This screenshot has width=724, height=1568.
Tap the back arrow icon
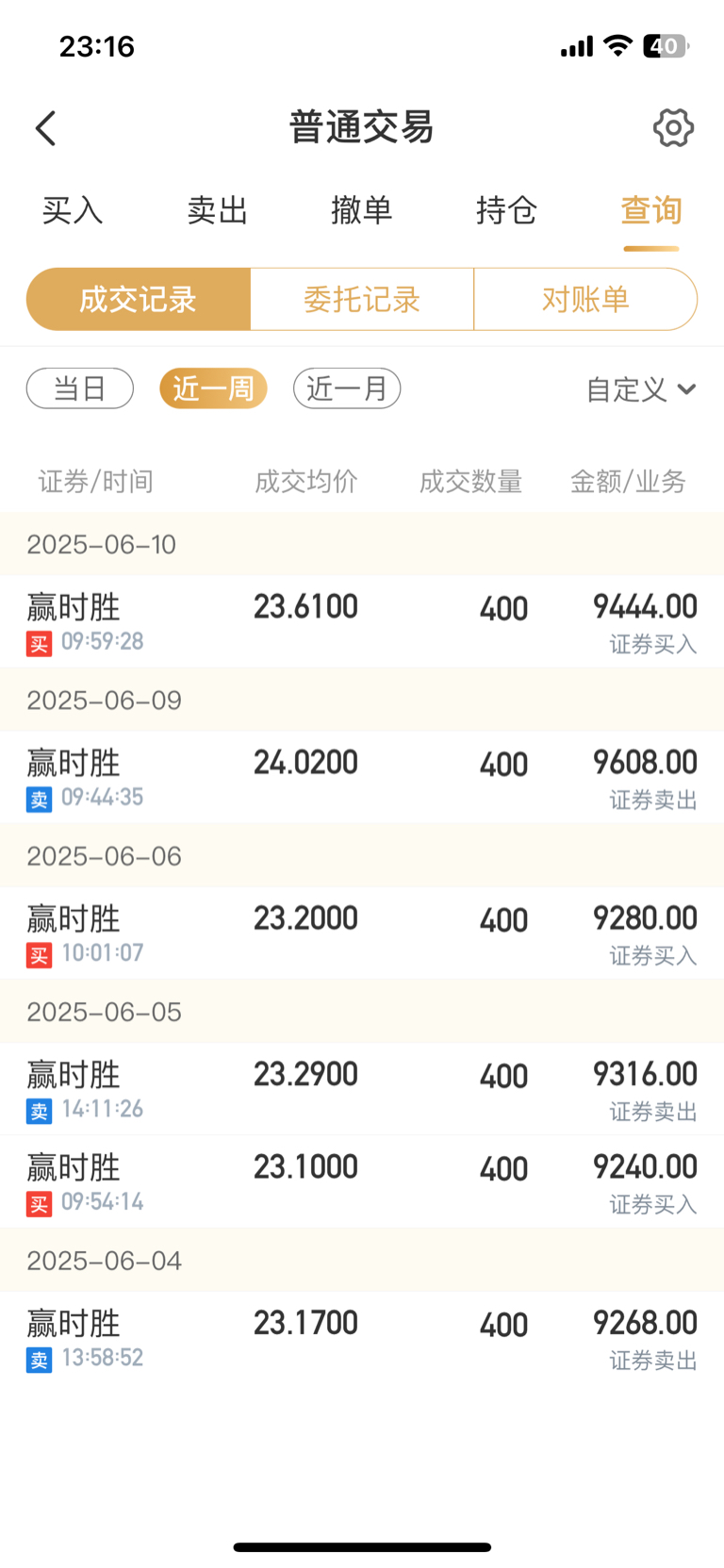click(x=45, y=128)
